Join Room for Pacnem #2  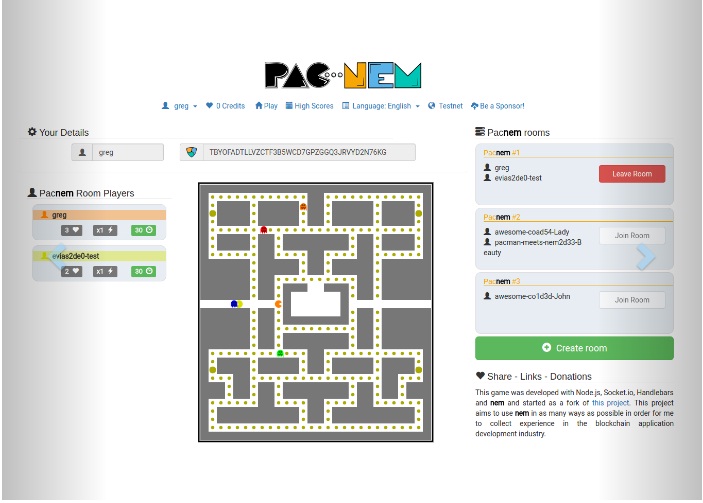[x=632, y=235]
